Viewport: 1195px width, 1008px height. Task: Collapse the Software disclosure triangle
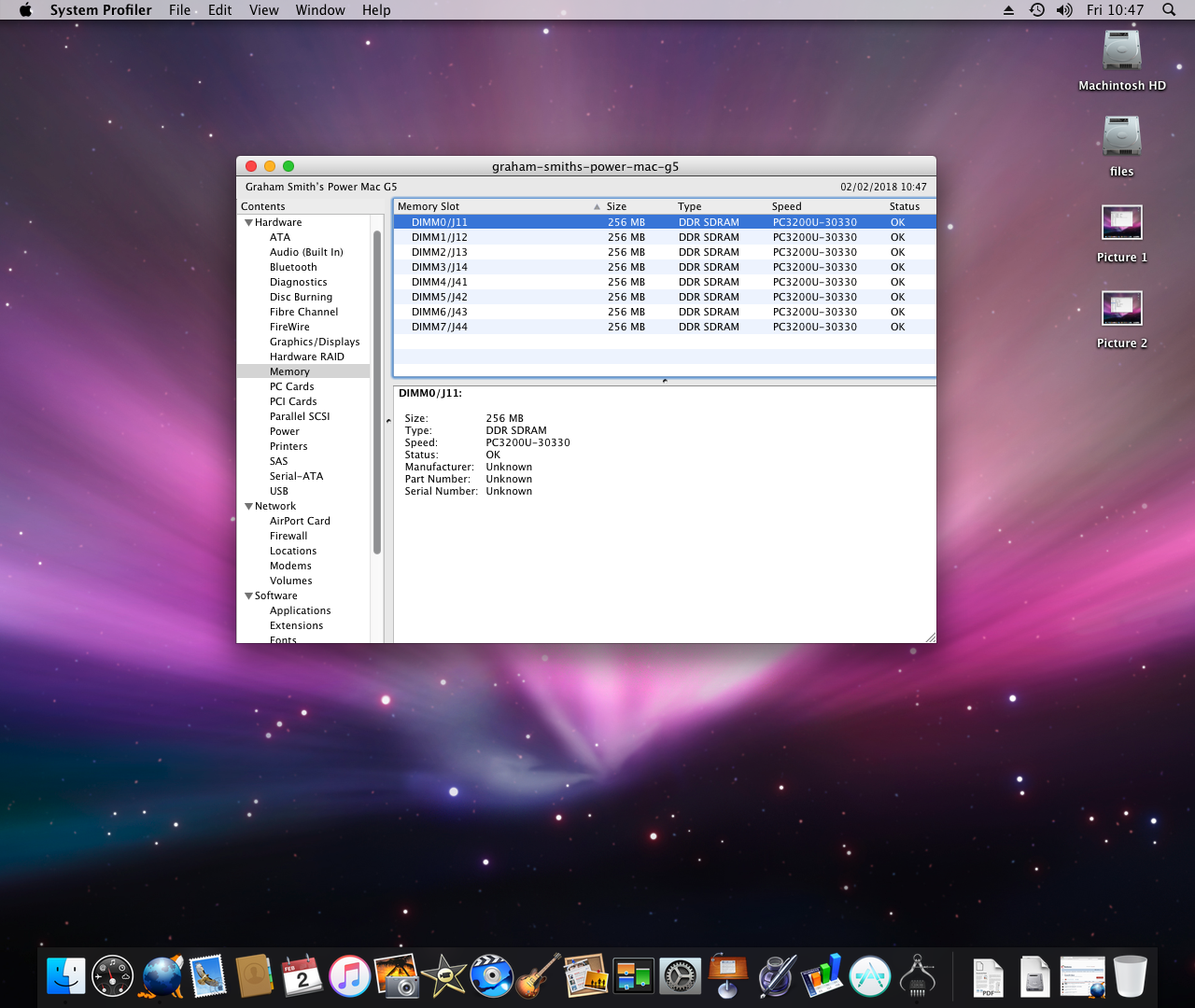coord(248,596)
